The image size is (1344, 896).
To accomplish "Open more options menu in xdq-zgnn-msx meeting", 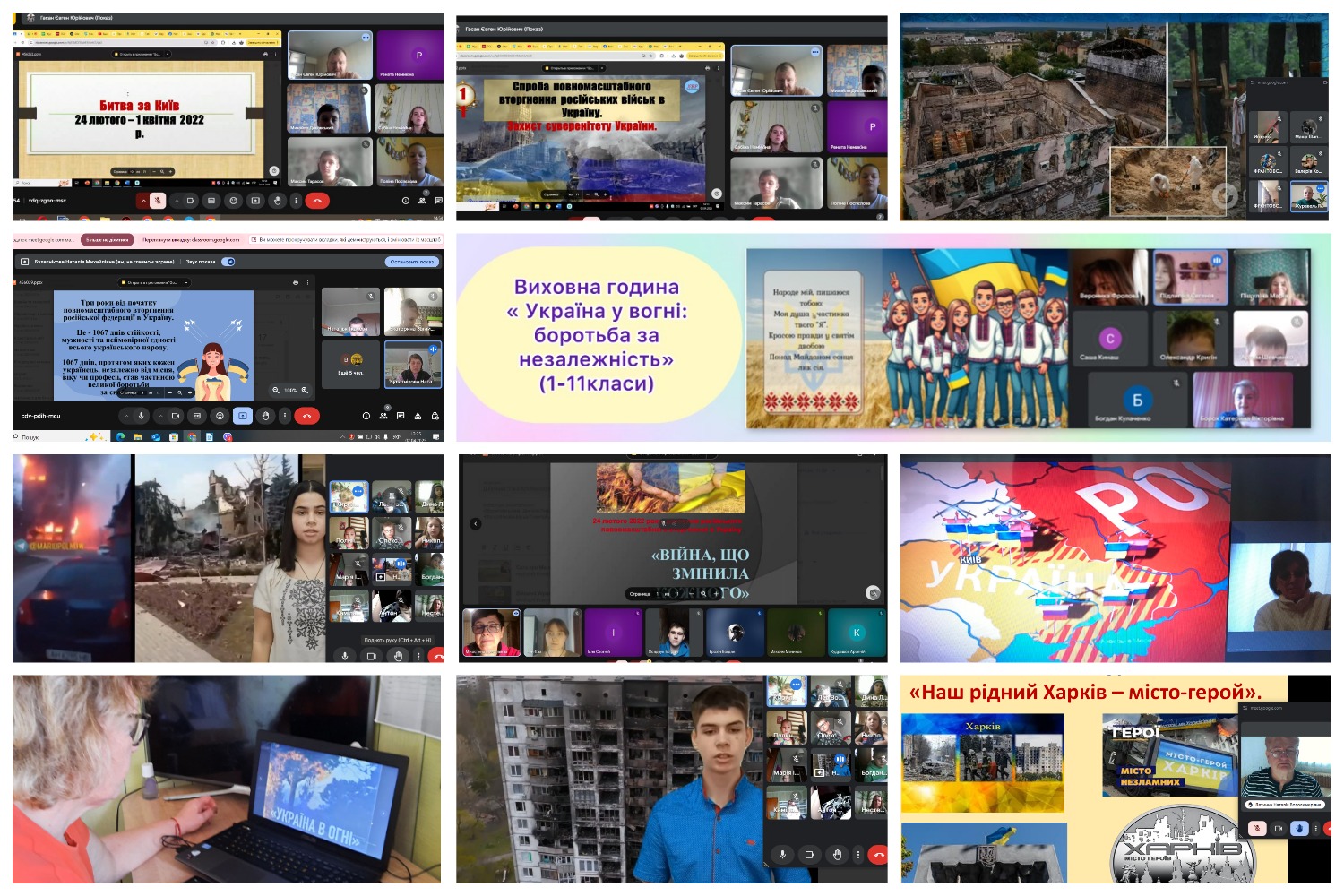I will (x=296, y=201).
